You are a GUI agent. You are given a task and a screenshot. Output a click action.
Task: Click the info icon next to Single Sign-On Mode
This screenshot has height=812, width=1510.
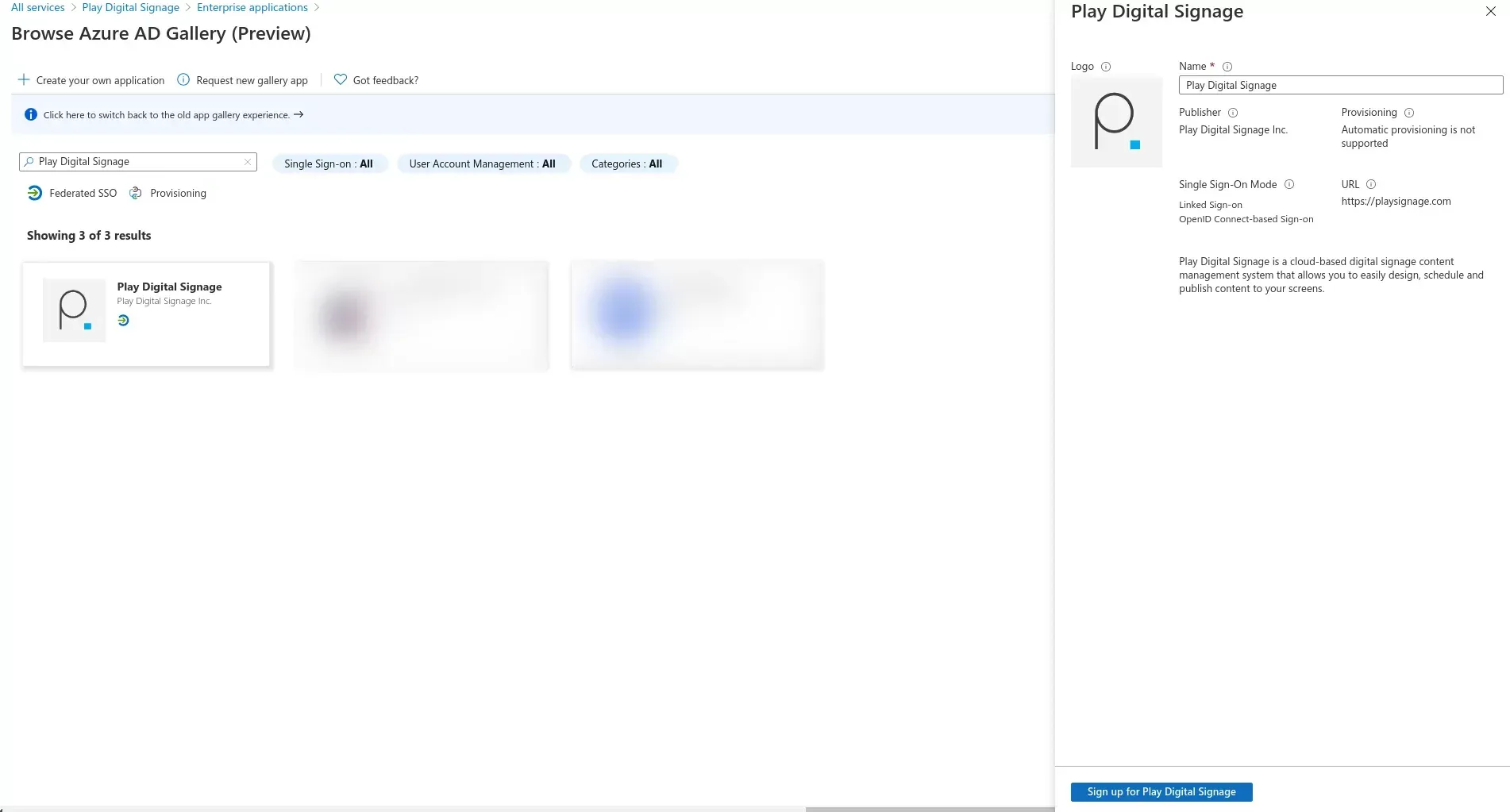tap(1289, 184)
